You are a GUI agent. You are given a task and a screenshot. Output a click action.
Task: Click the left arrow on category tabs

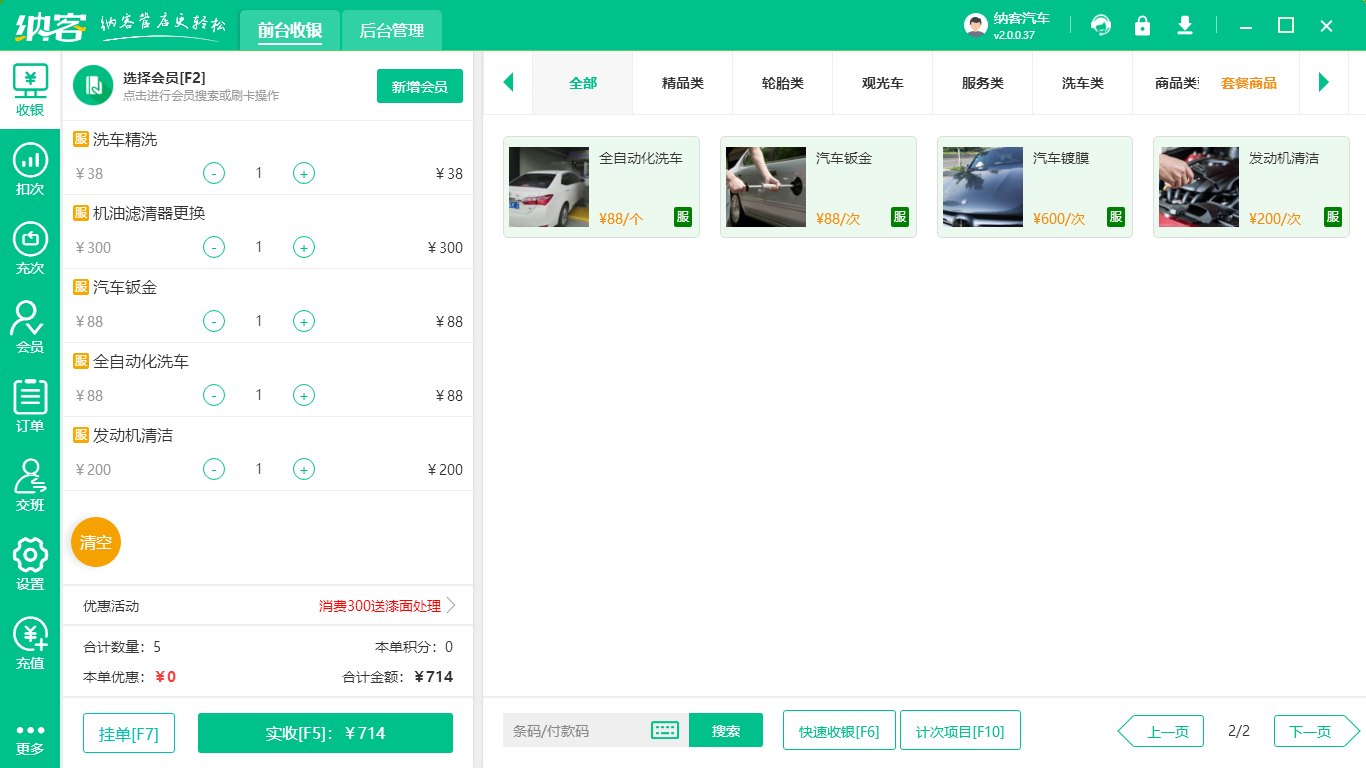509,84
